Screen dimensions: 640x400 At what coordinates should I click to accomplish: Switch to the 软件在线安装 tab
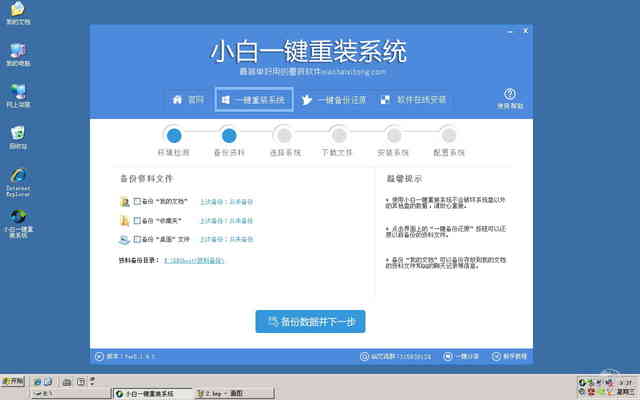tap(413, 100)
